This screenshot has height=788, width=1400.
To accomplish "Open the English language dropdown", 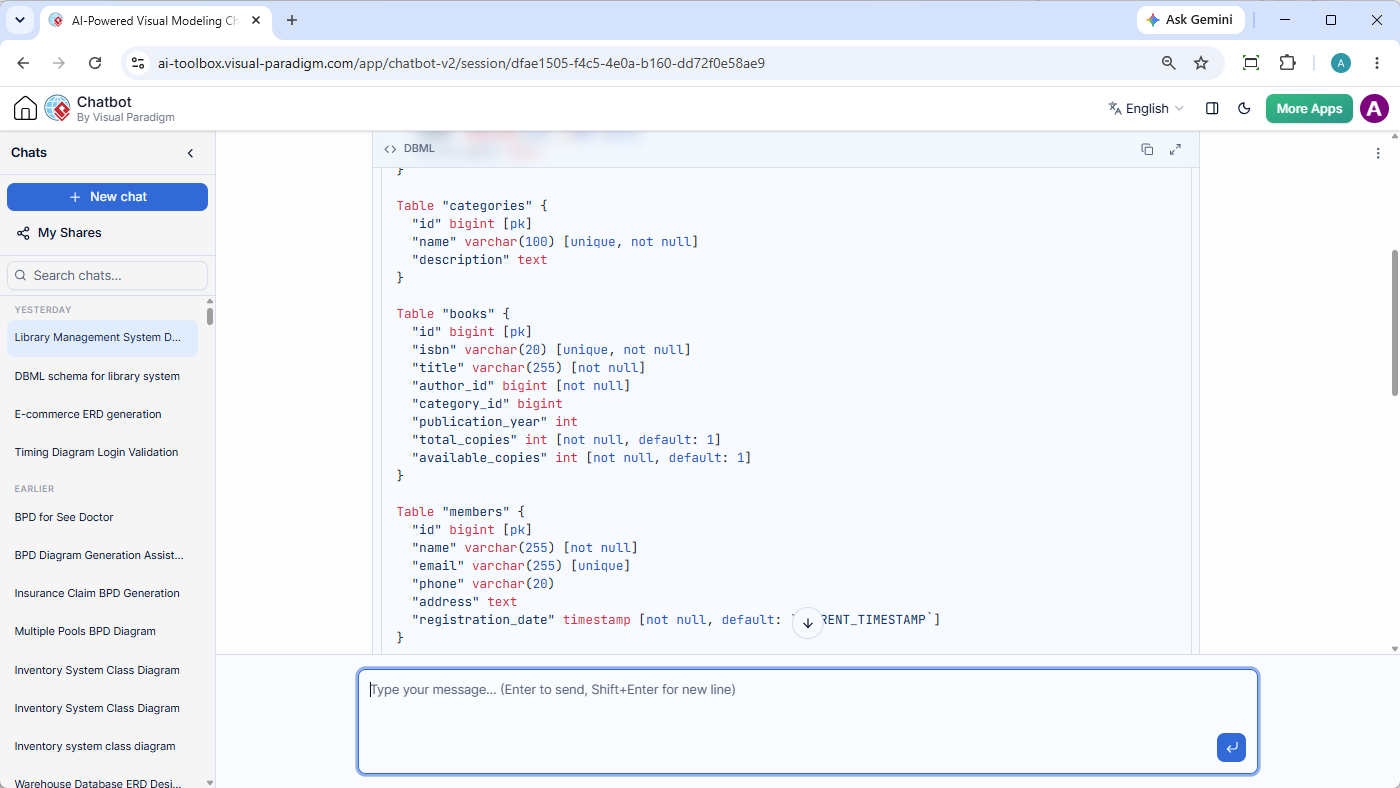I will coord(1146,109).
